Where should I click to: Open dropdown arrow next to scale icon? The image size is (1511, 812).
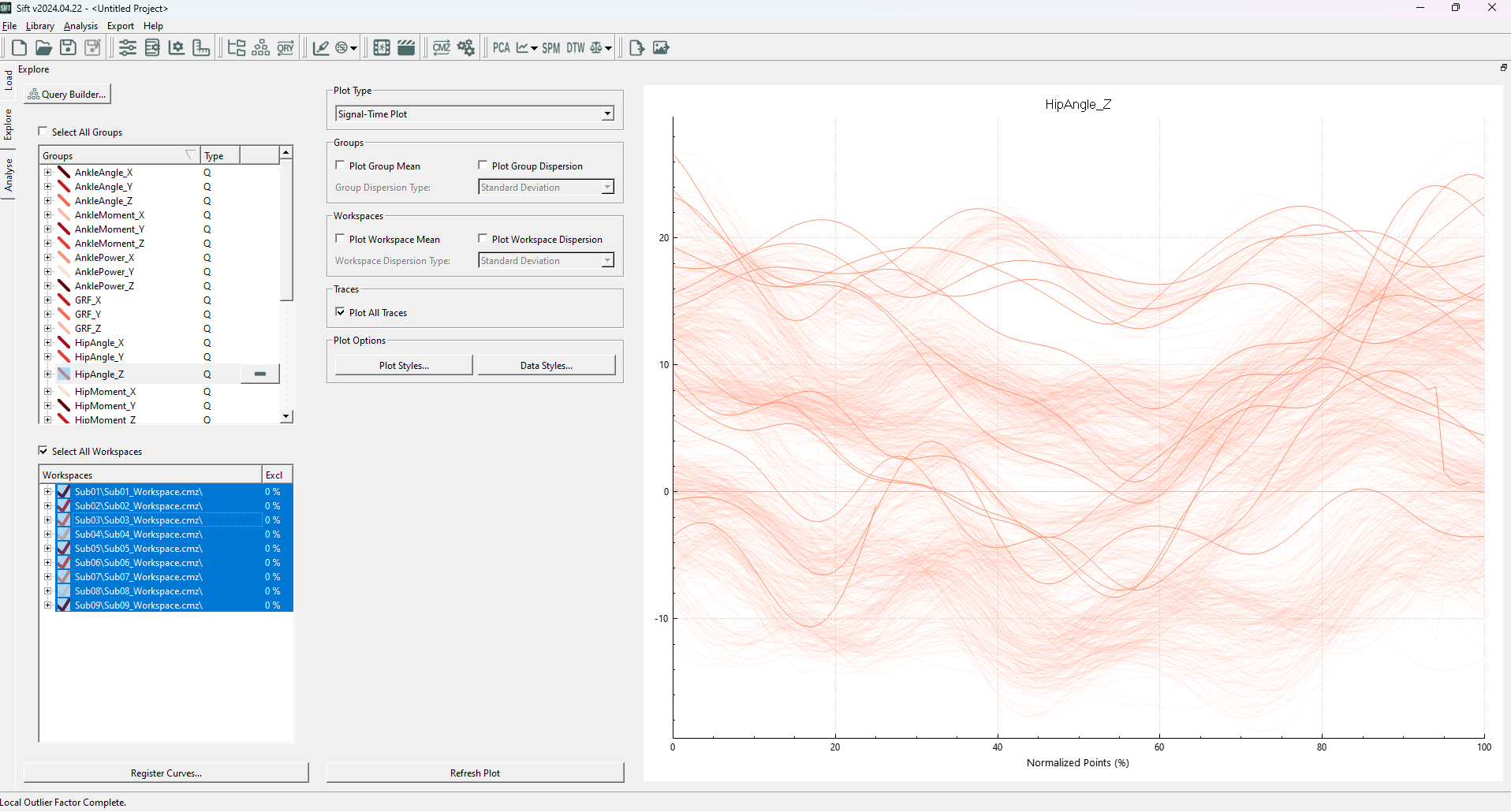click(x=608, y=48)
